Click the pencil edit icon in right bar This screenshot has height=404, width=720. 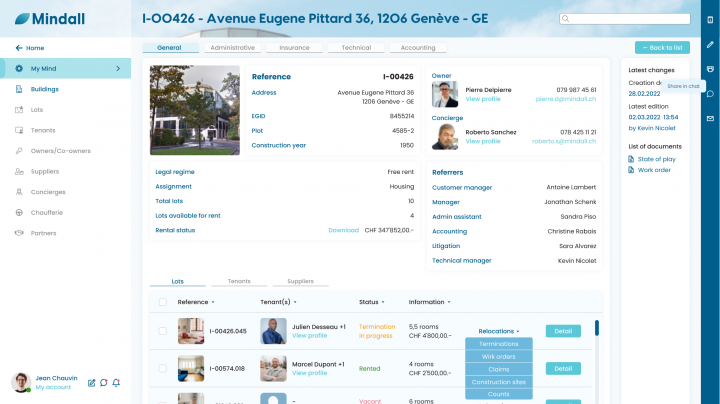click(x=710, y=45)
